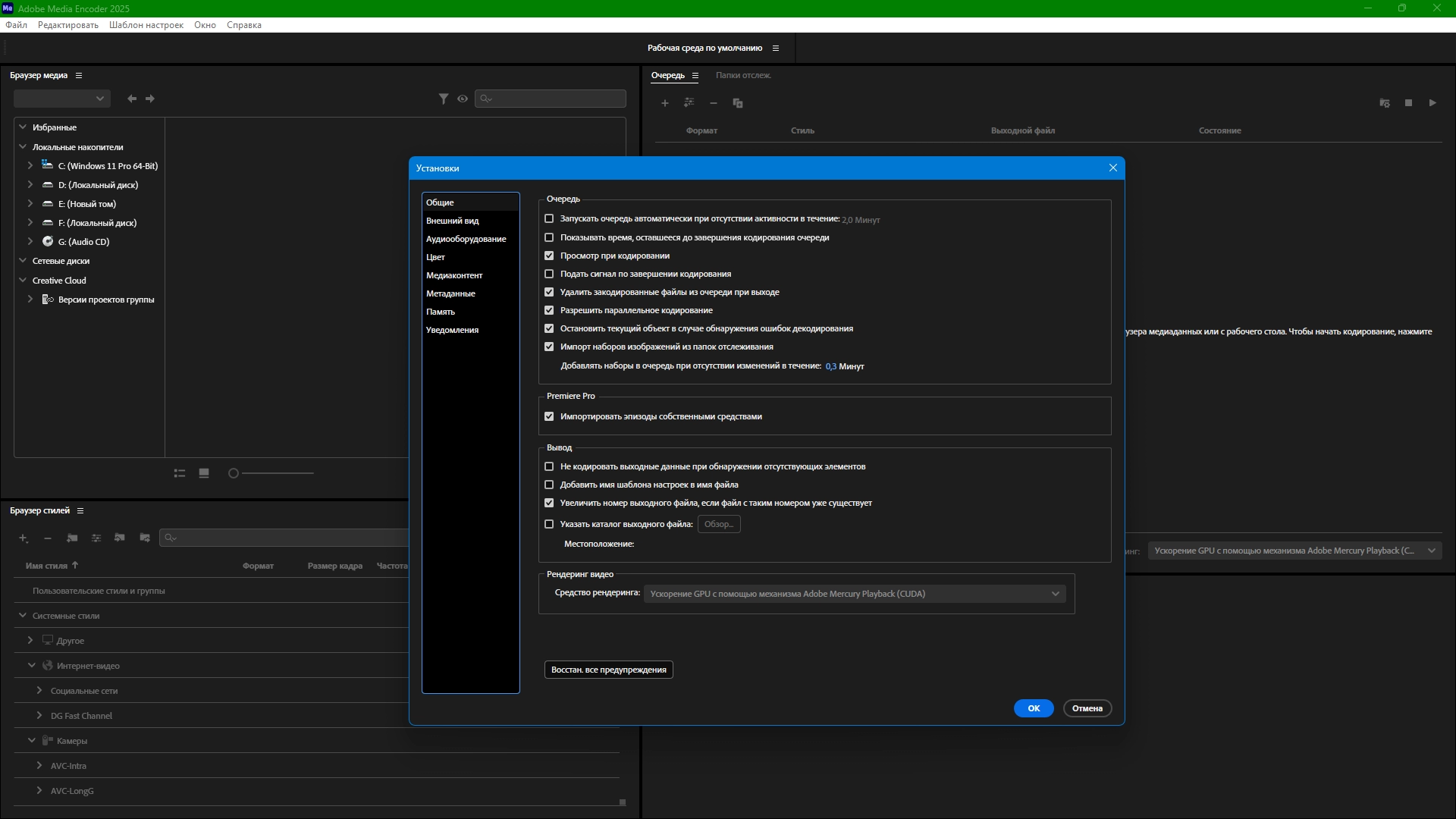
Task: Click the duplicate icon in Queue toolbar
Action: pos(738,103)
